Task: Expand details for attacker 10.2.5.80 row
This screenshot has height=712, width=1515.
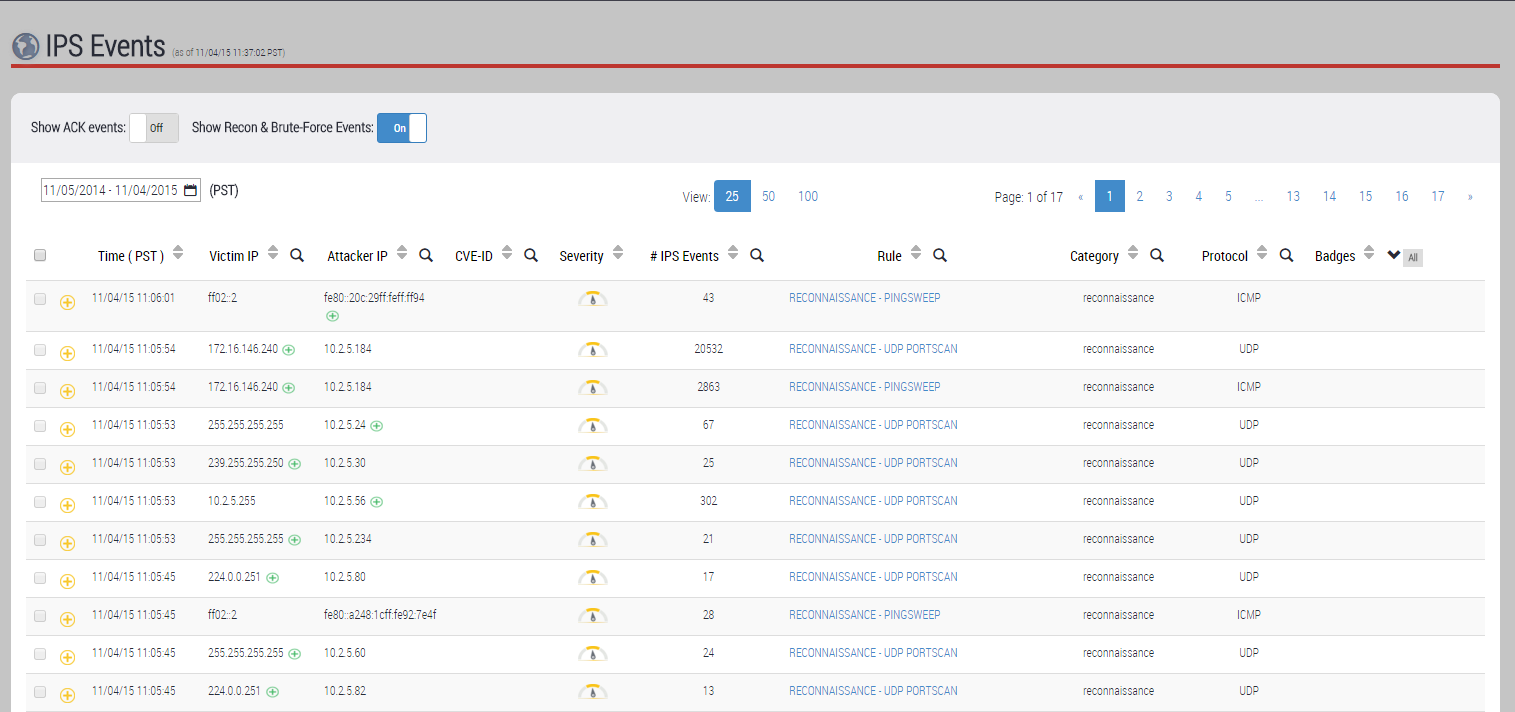Action: [x=68, y=581]
